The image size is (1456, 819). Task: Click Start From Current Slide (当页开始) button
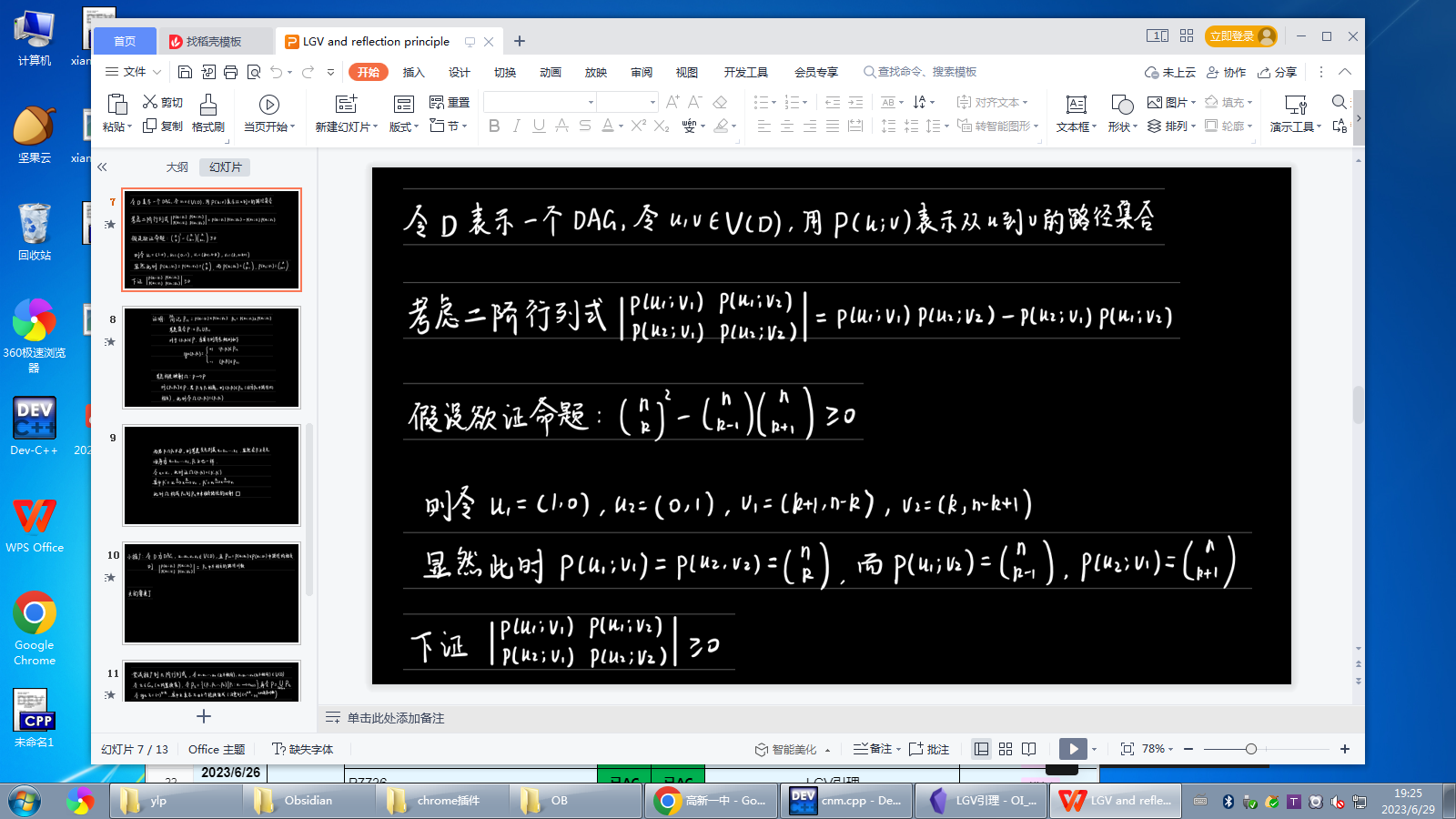(269, 114)
